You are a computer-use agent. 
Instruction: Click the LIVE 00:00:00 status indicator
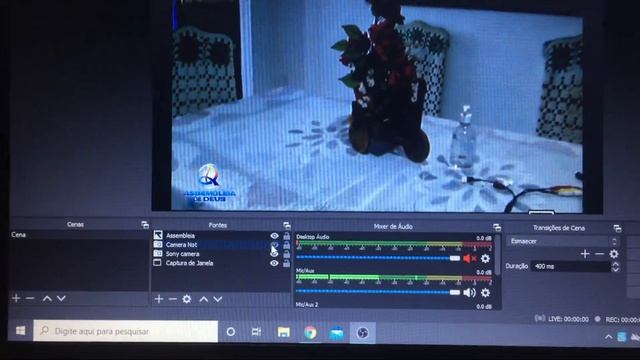click(562, 319)
